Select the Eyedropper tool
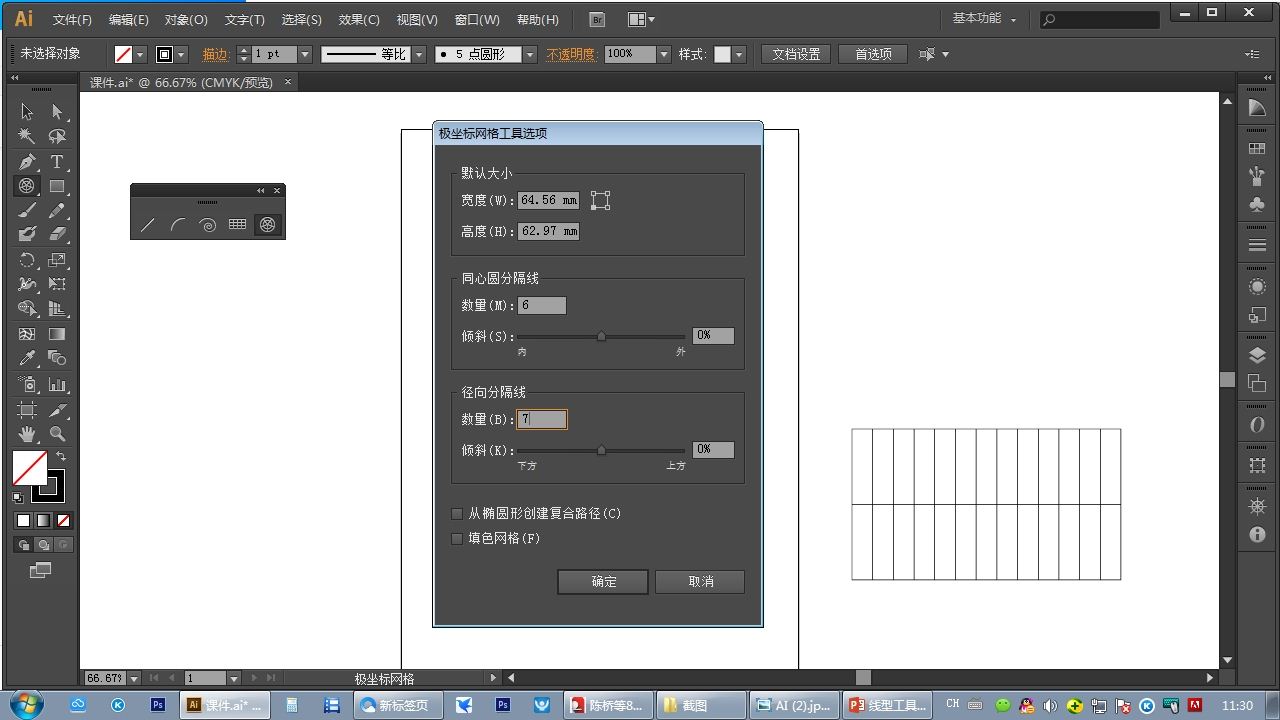1280x720 pixels. coord(27,359)
